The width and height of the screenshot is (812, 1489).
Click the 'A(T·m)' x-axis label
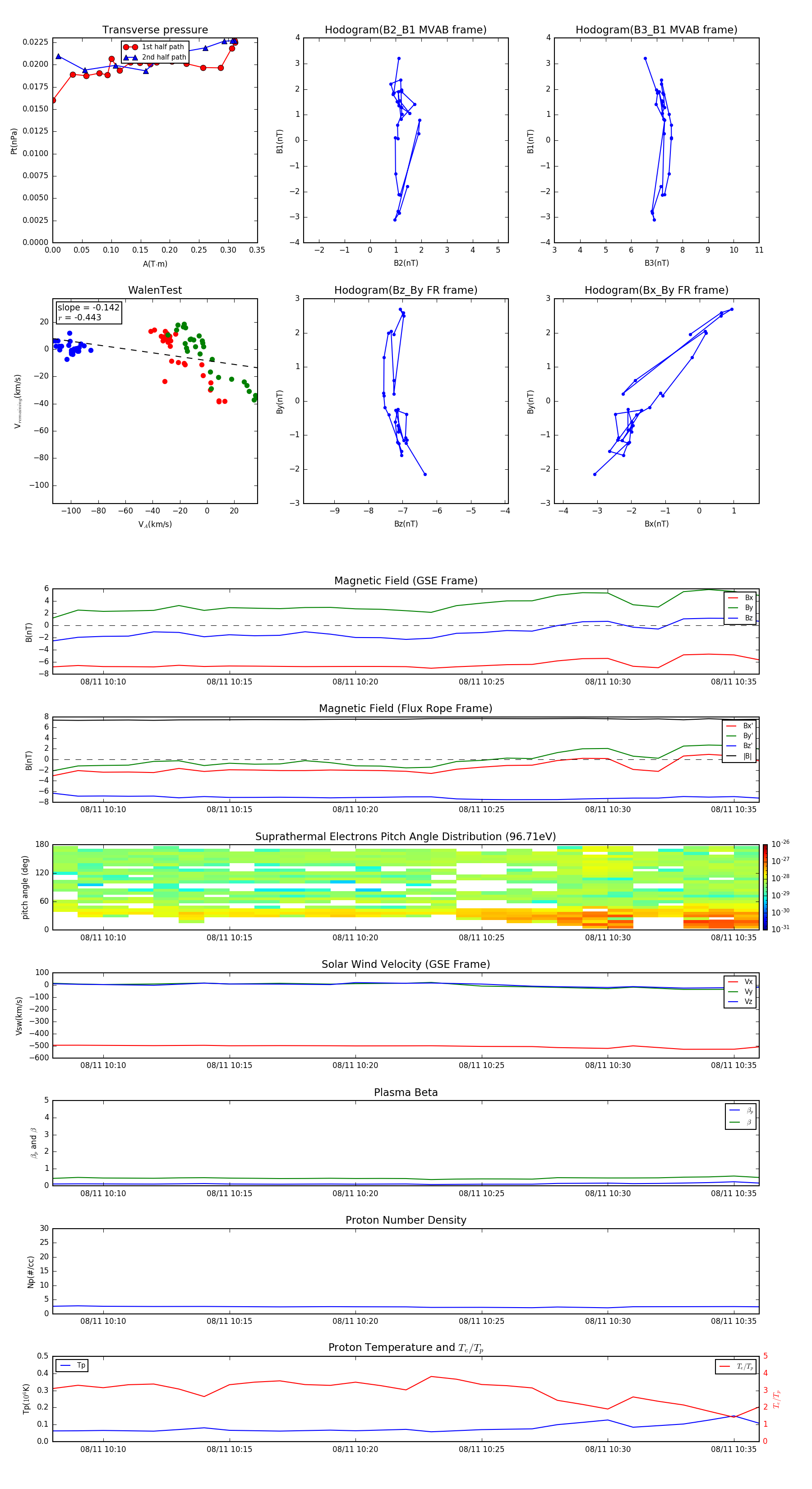[155, 264]
